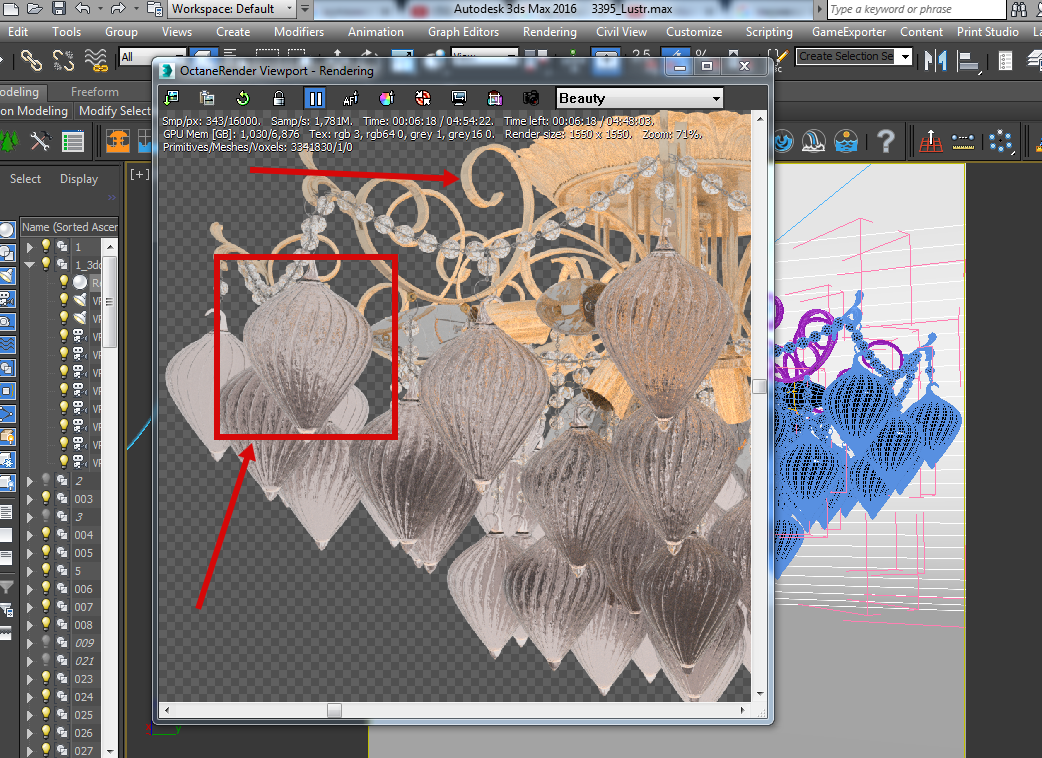This screenshot has height=758, width=1042.
Task: Open the Scripting menu
Action: (769, 32)
